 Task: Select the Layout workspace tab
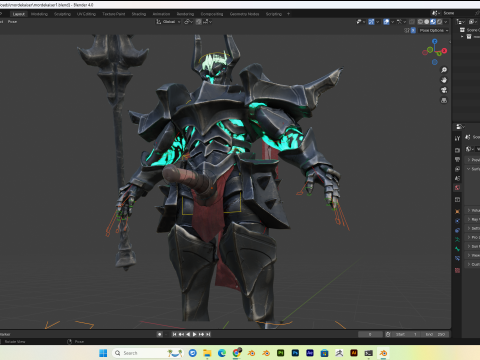pyautogui.click(x=19, y=14)
